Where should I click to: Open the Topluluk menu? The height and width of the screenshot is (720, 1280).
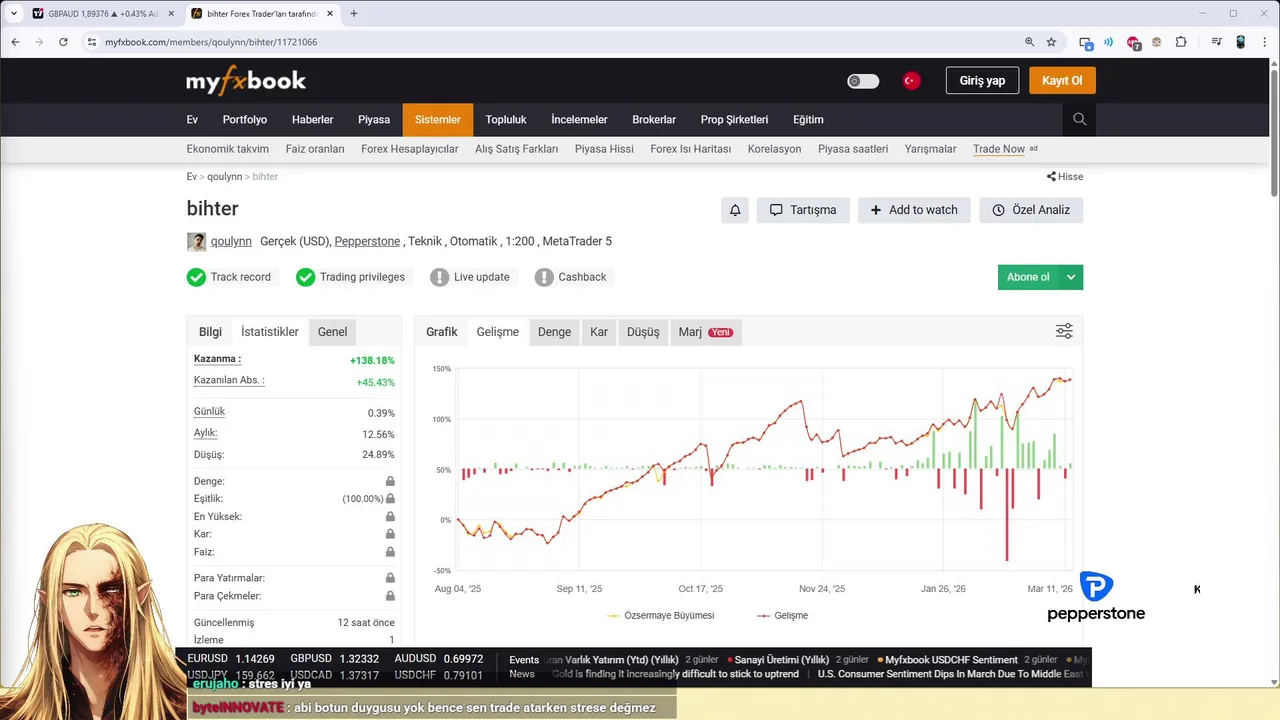[x=506, y=120]
